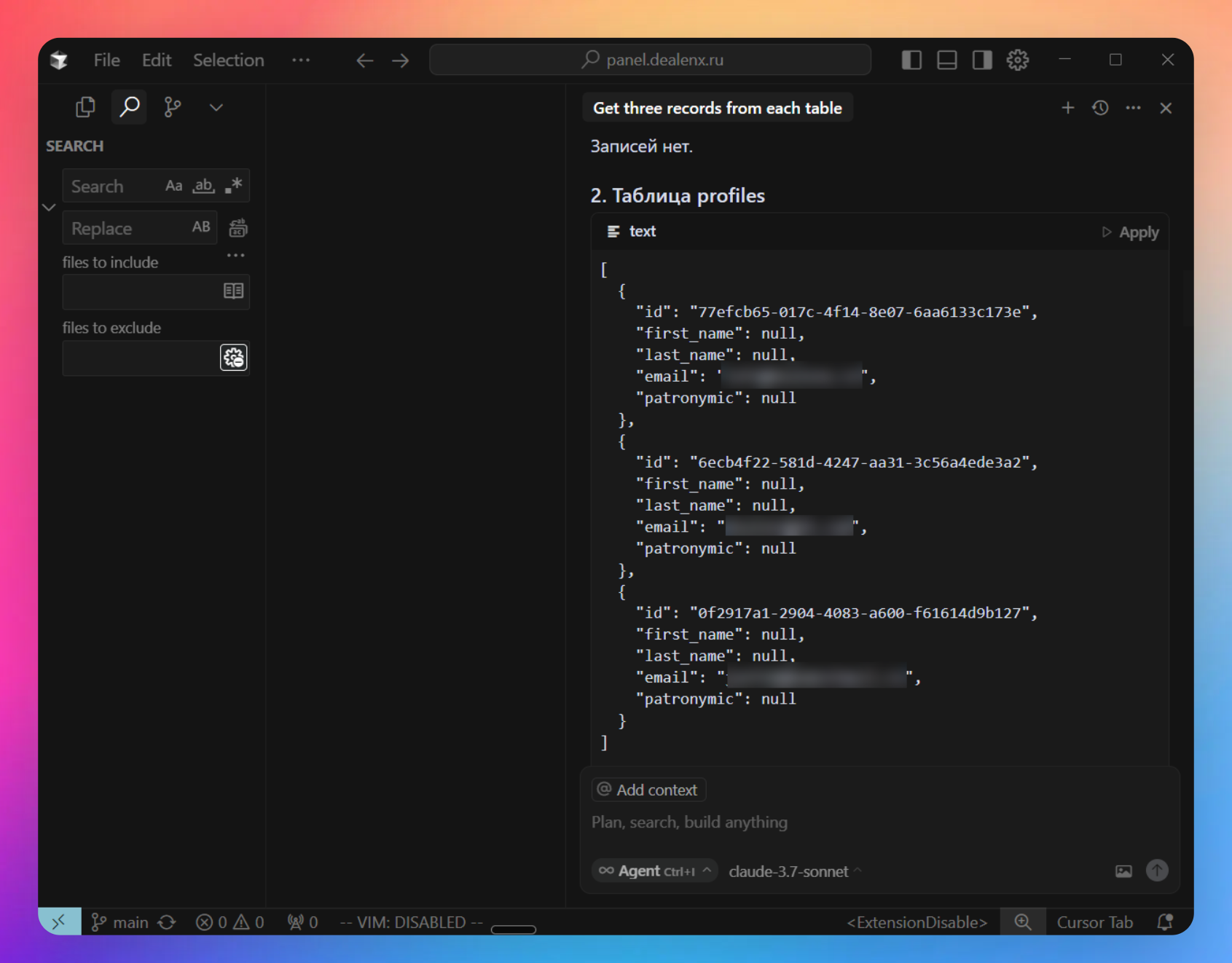Toggle Use Regular Expression option
This screenshot has width=1232, height=963.
click(x=233, y=186)
